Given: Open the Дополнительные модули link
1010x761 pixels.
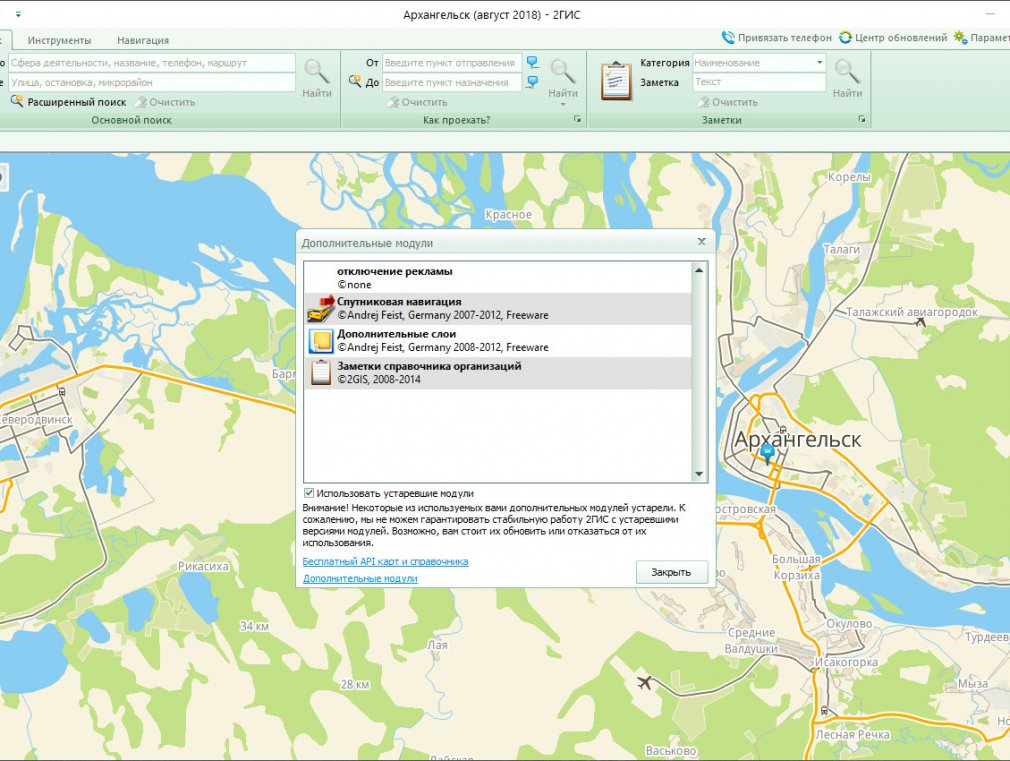Looking at the screenshot, I should coord(360,579).
